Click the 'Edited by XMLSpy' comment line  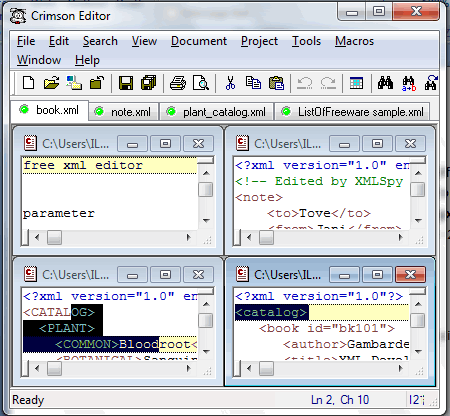coord(319,181)
